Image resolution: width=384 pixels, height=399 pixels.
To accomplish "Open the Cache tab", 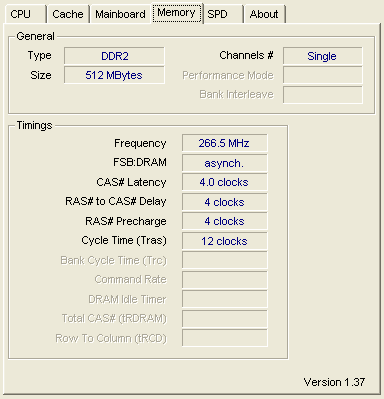I will 68,14.
